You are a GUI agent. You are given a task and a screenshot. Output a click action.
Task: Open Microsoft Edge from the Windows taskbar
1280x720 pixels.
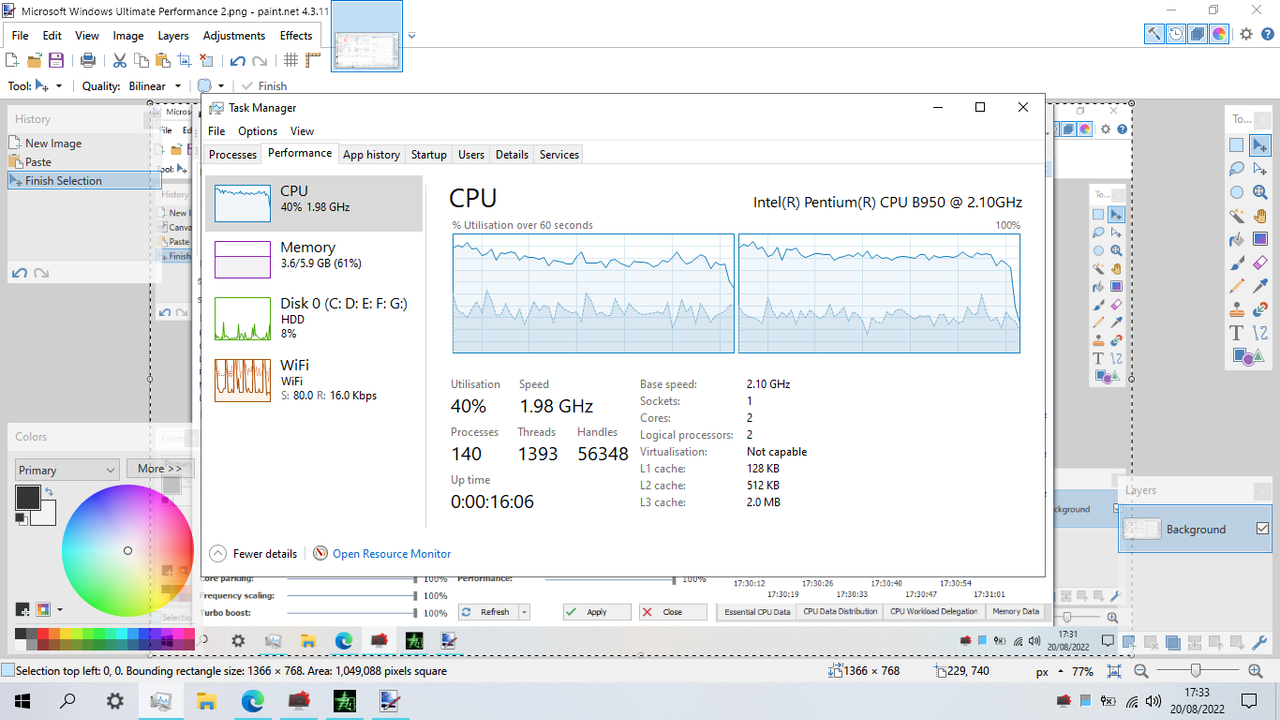point(252,701)
